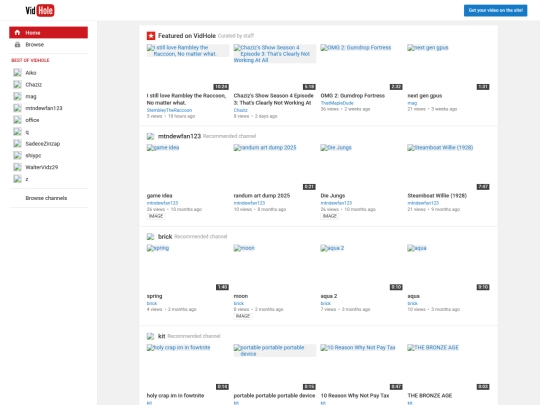This screenshot has width=540, height=405.
Task: Open the brick recommended channel heading
Action: [165, 237]
